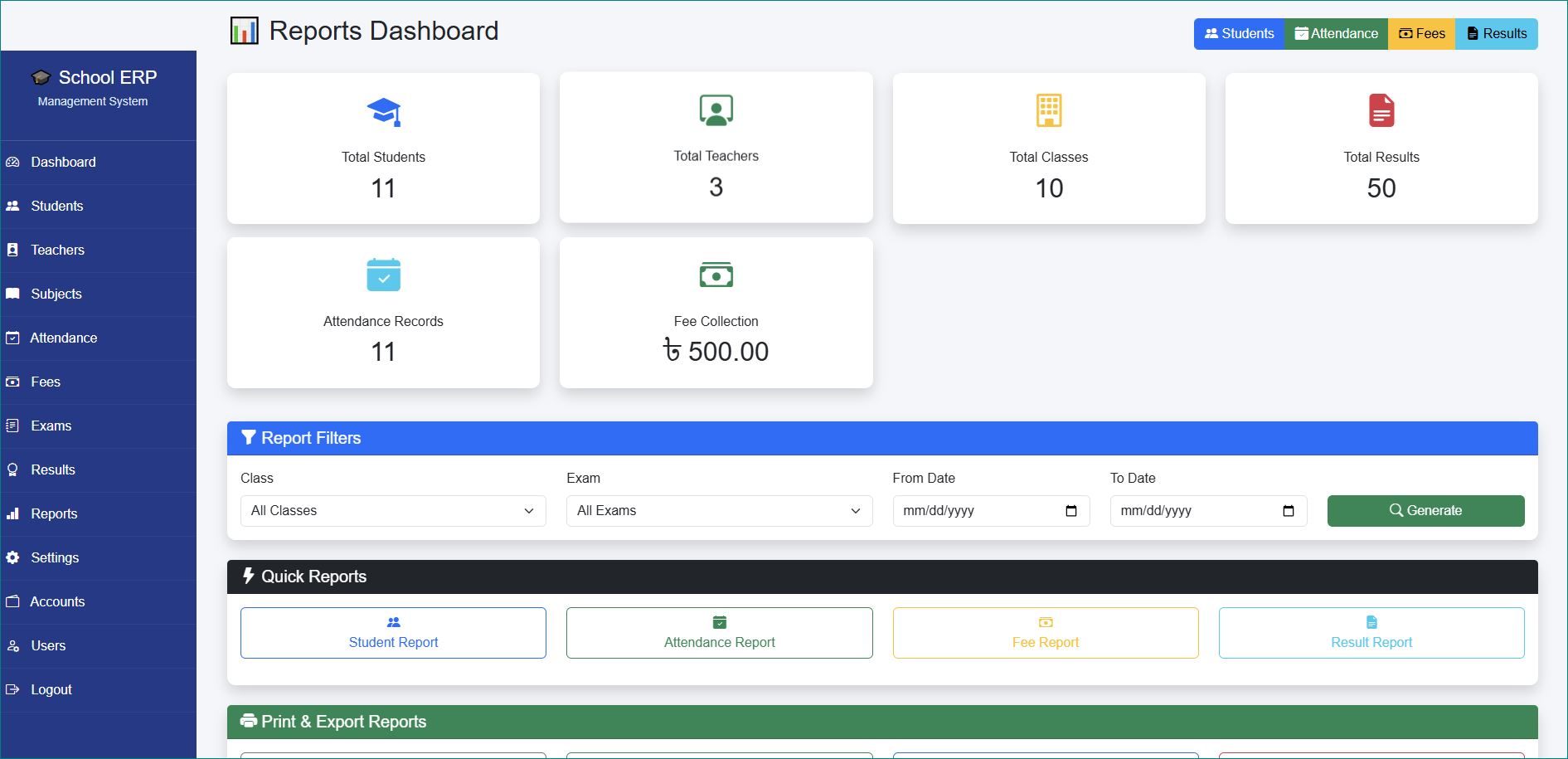The width and height of the screenshot is (1568, 759).
Task: Open Teachers in the sidebar menu
Action: (99, 250)
